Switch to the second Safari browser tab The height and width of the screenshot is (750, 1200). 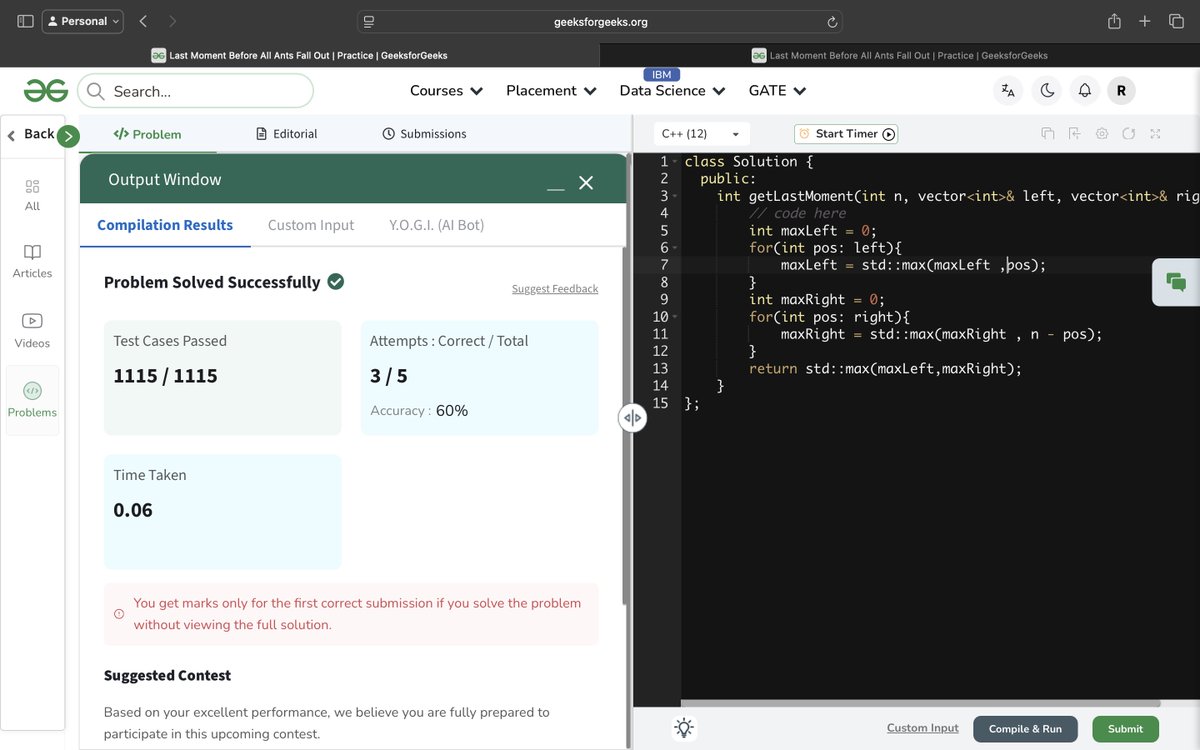(x=900, y=55)
